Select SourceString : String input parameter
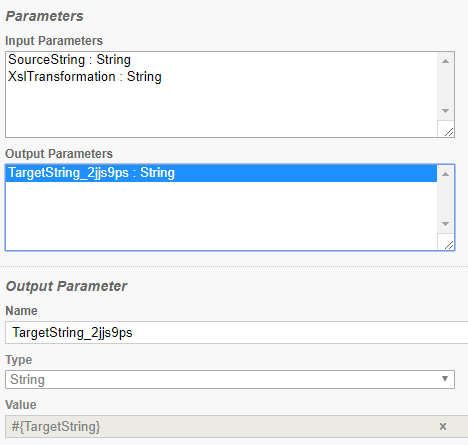This screenshot has width=468, height=445. [x=69, y=60]
